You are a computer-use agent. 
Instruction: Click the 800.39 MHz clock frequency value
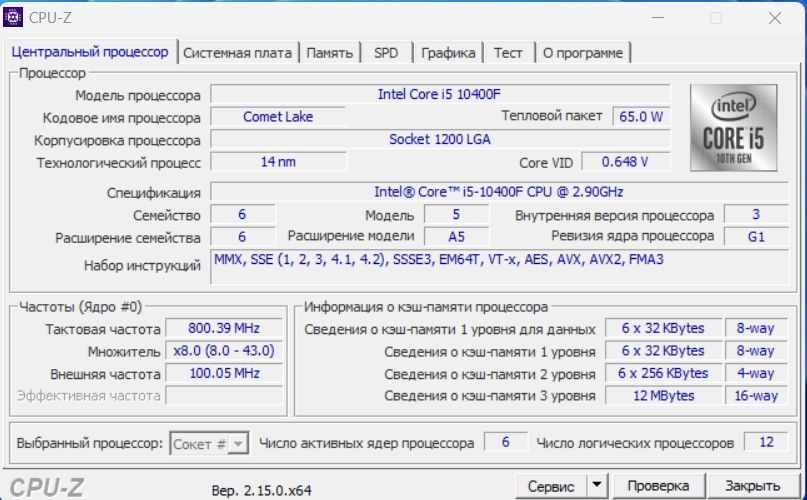coord(224,328)
